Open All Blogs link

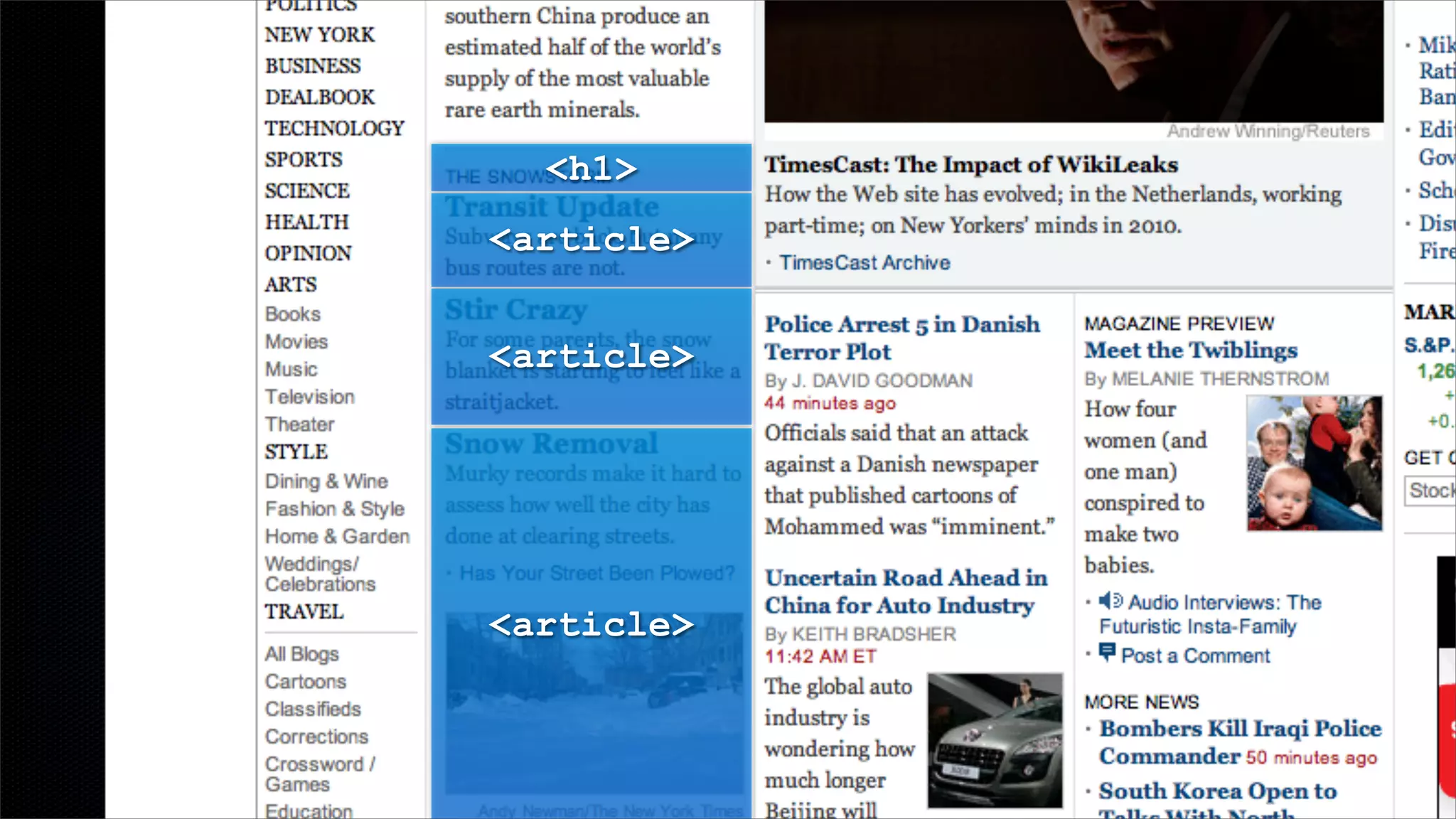tap(301, 654)
